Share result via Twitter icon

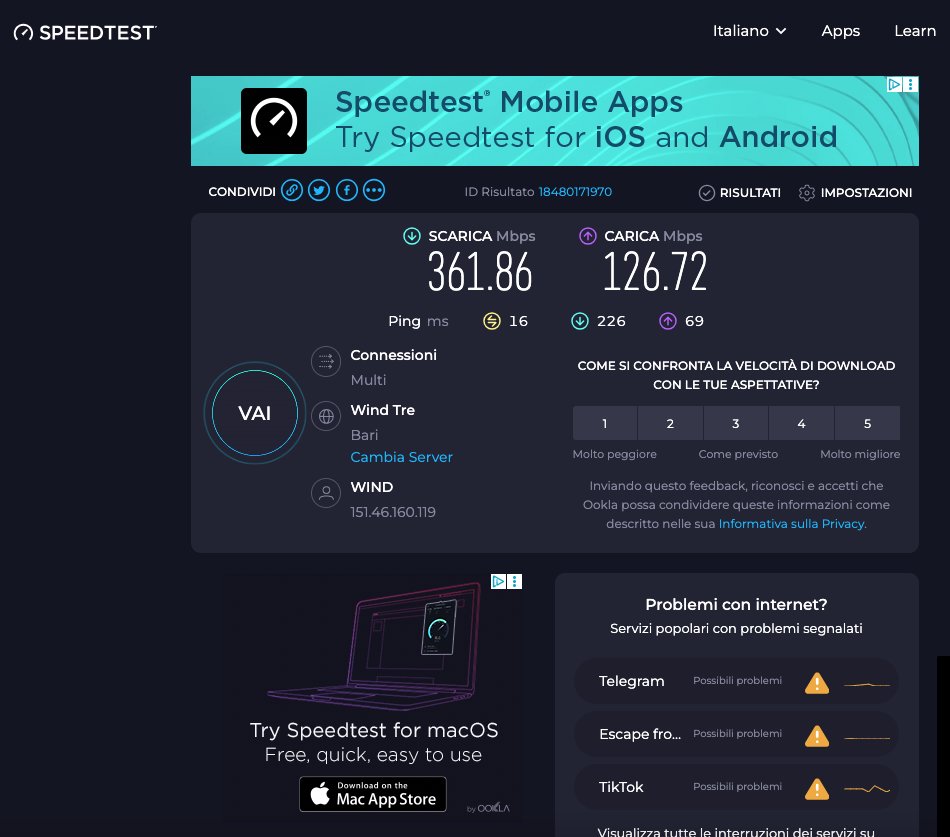(x=319, y=190)
